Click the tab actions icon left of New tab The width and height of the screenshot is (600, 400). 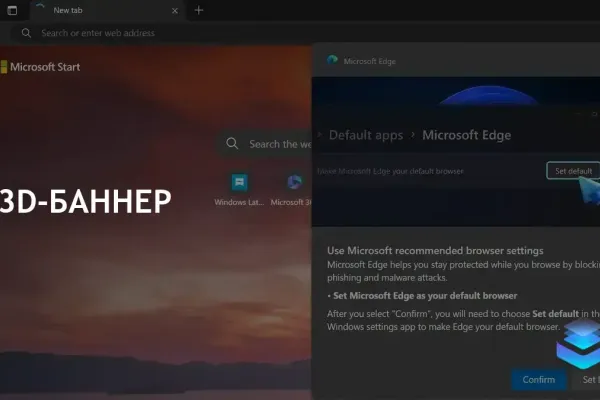tap(12, 10)
